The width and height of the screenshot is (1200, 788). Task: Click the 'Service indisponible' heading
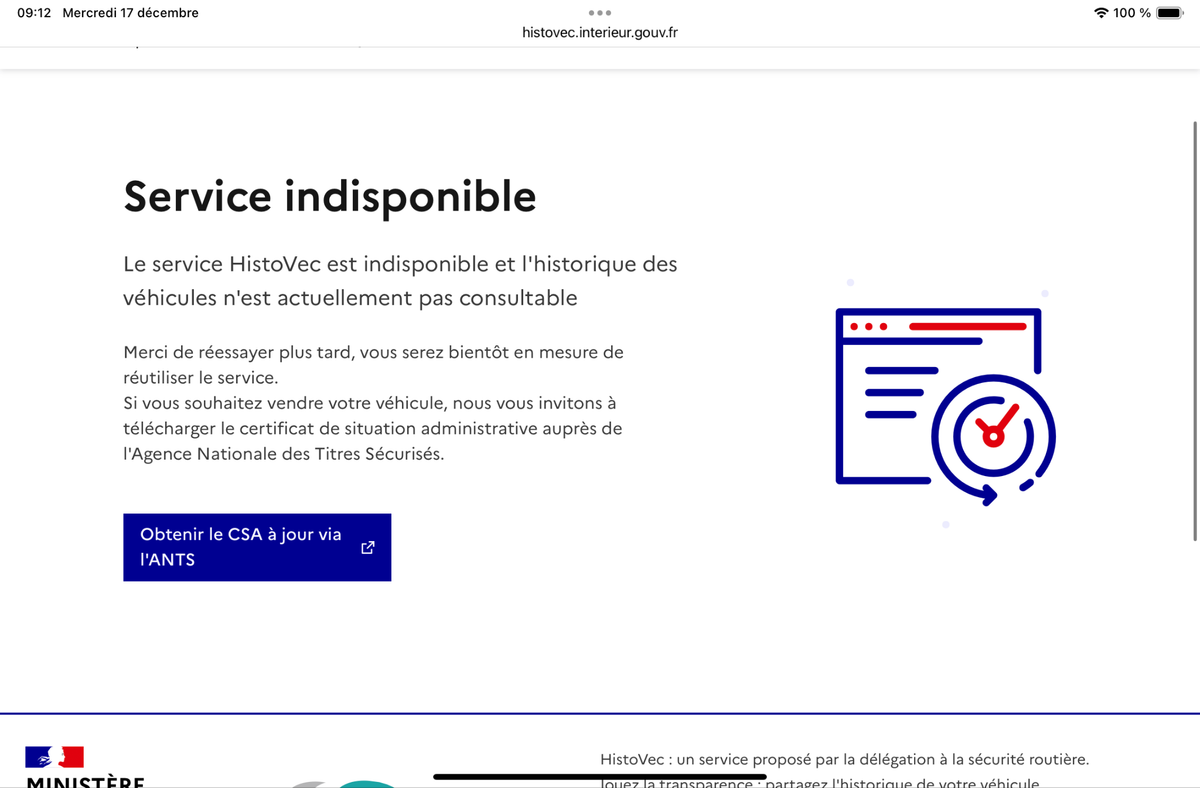[x=330, y=196]
